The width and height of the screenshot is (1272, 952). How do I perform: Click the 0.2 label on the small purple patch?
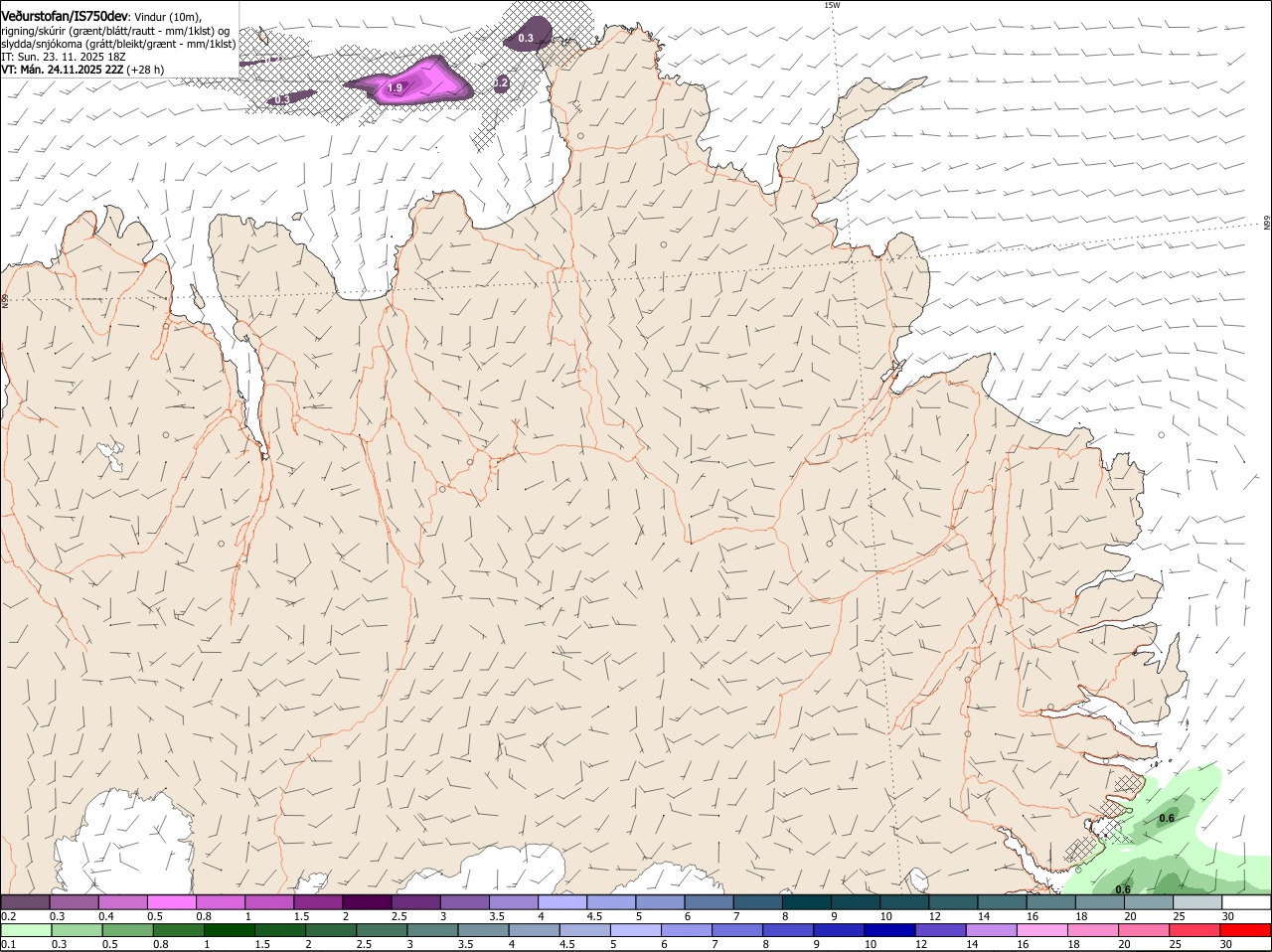coord(501,83)
